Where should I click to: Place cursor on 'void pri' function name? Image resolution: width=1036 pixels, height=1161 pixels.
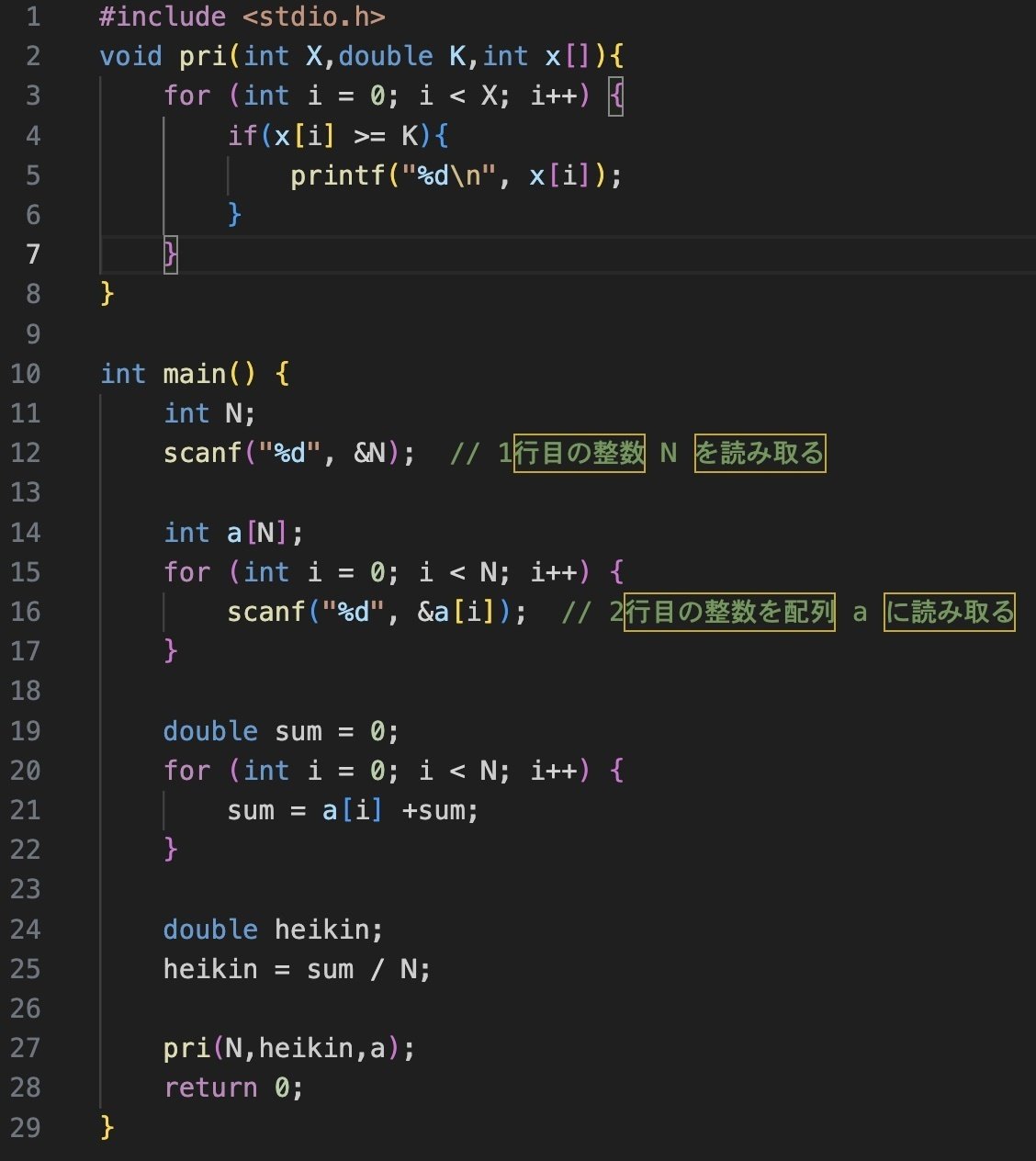point(163,56)
